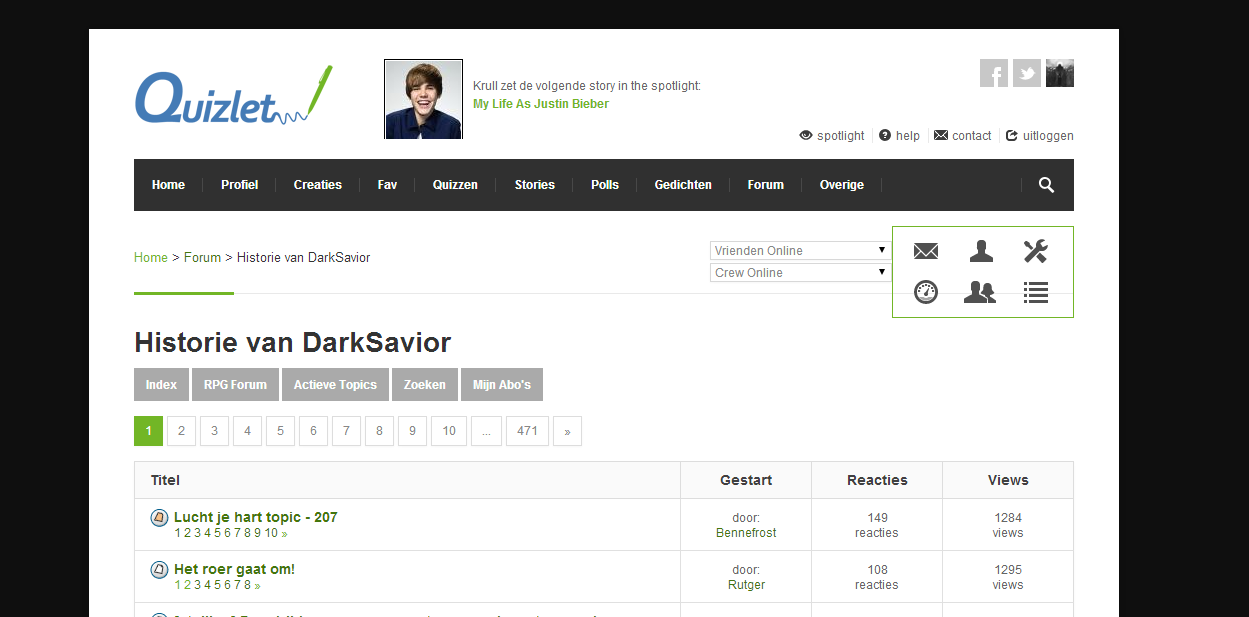
Task: Click topic icon beside Lucht je hart topic
Action: [159, 517]
